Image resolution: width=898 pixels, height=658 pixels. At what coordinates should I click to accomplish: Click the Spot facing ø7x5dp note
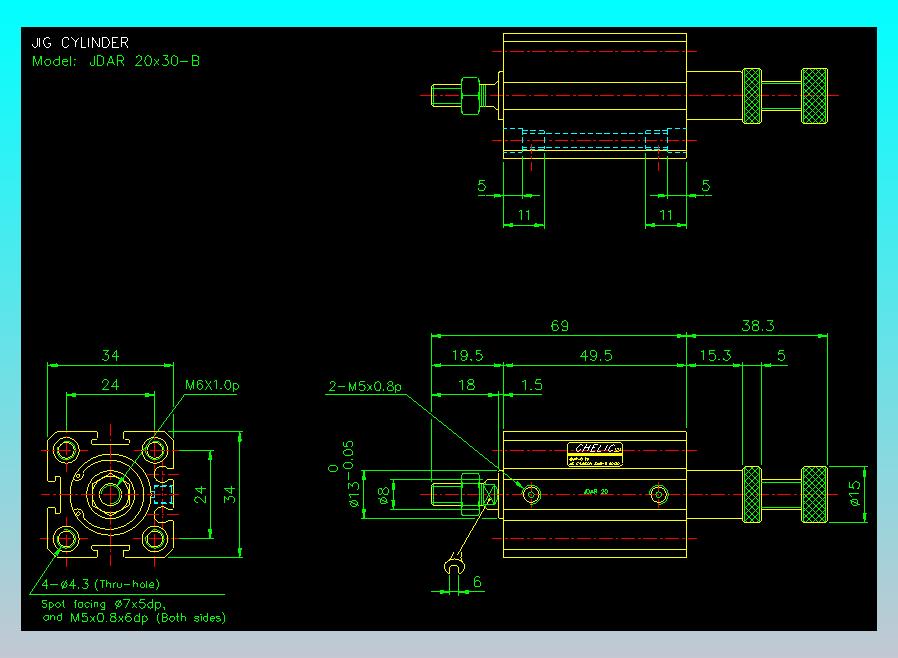pos(104,604)
